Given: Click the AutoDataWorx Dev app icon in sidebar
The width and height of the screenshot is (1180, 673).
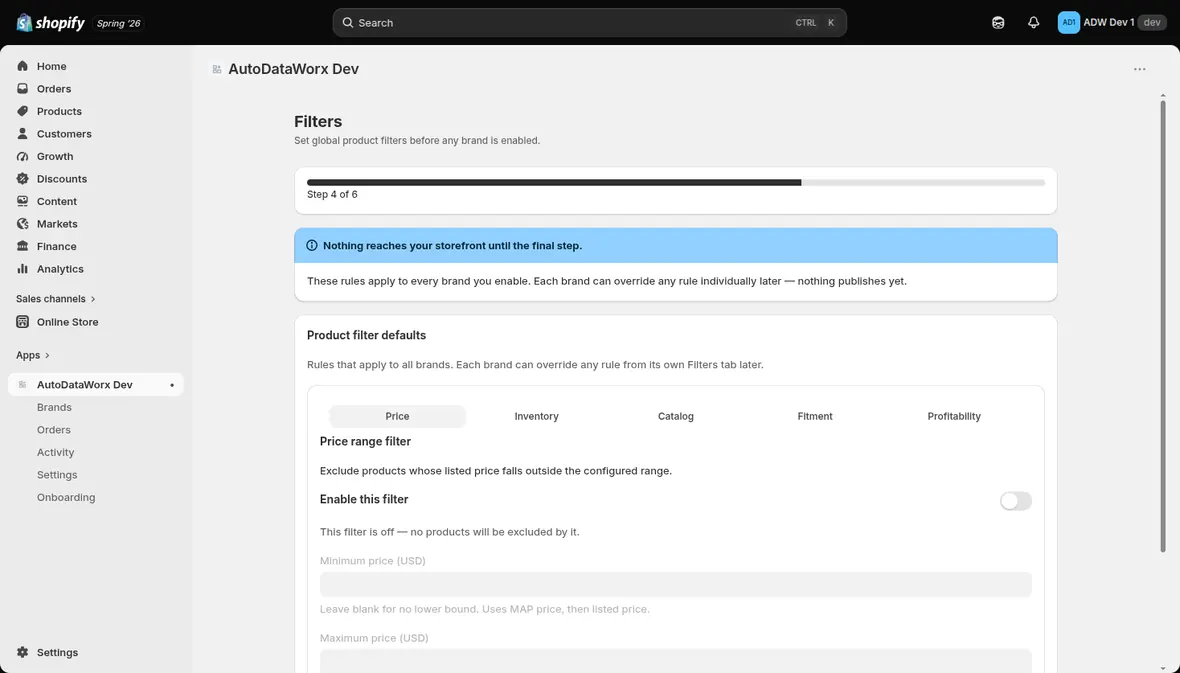Looking at the screenshot, I should (23, 385).
